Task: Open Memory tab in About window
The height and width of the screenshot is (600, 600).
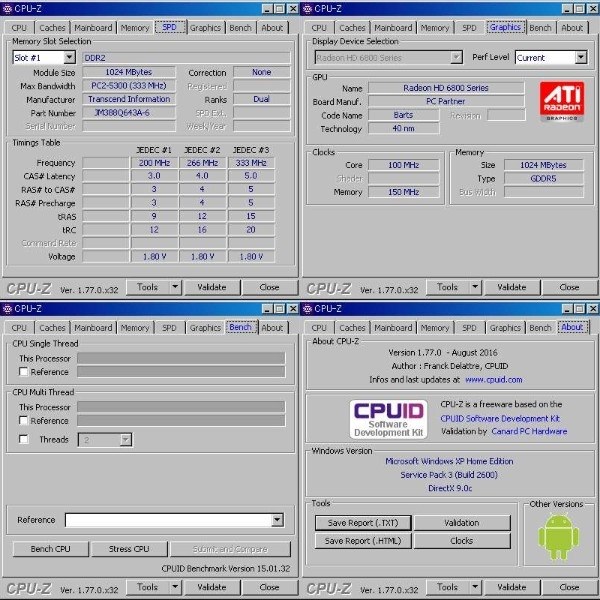Action: point(435,328)
